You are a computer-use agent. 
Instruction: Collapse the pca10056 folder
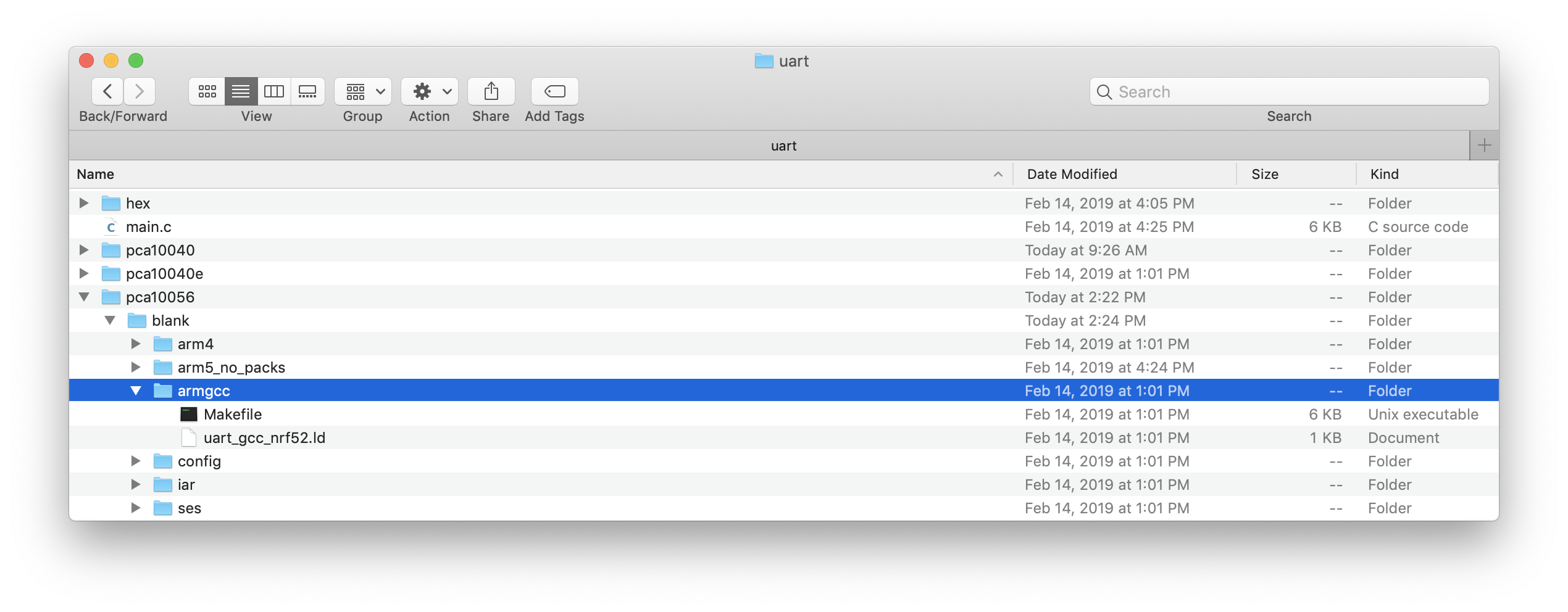(x=84, y=297)
